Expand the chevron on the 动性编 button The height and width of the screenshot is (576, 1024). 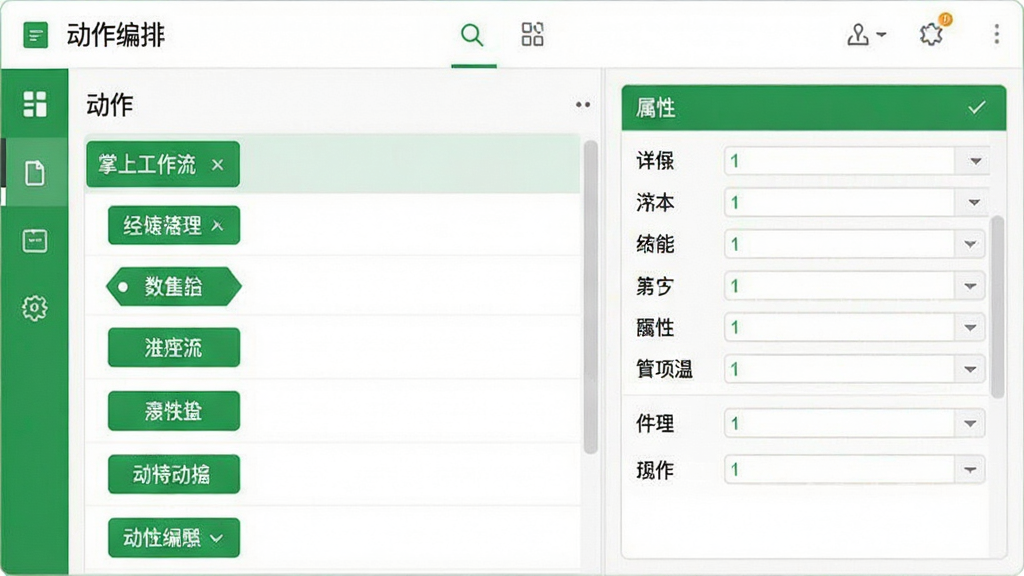point(217,538)
